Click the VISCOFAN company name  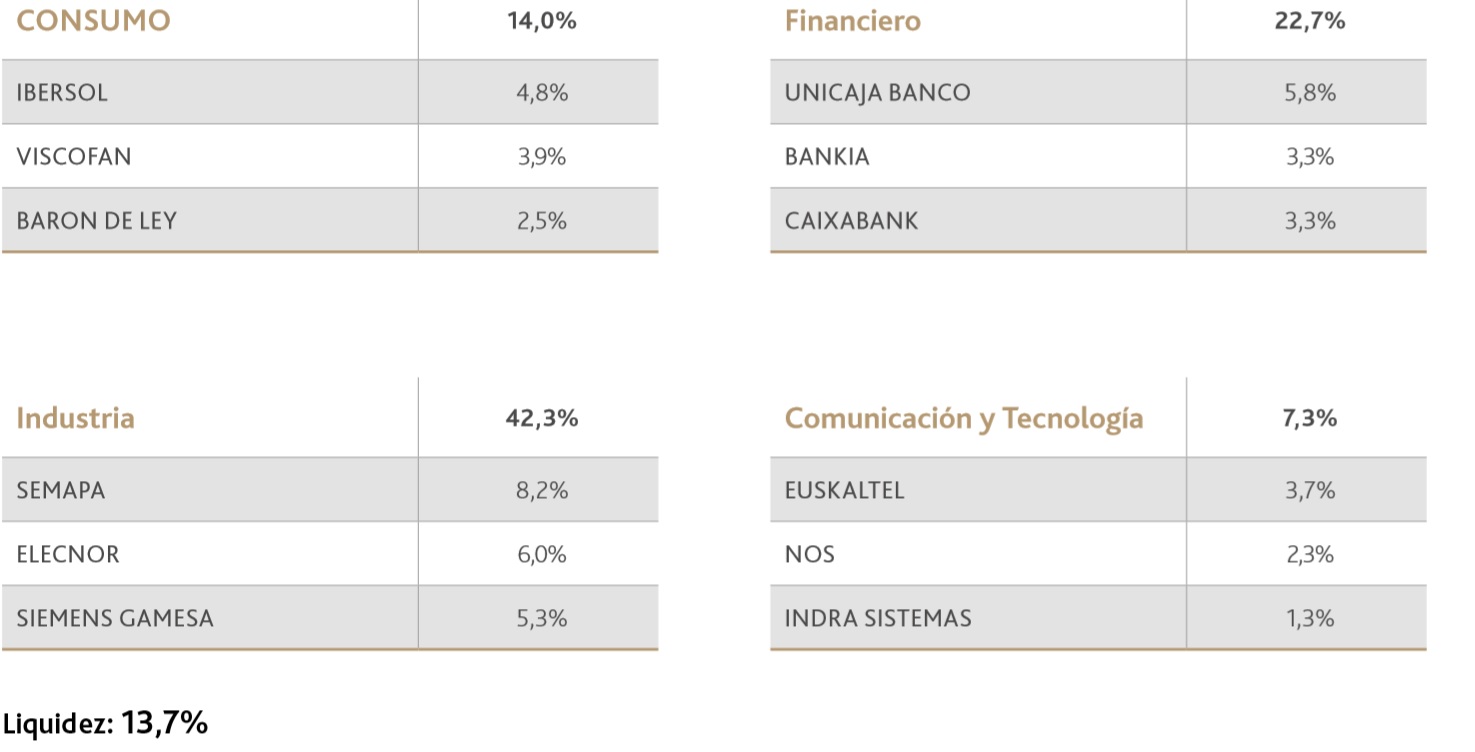[x=74, y=157]
